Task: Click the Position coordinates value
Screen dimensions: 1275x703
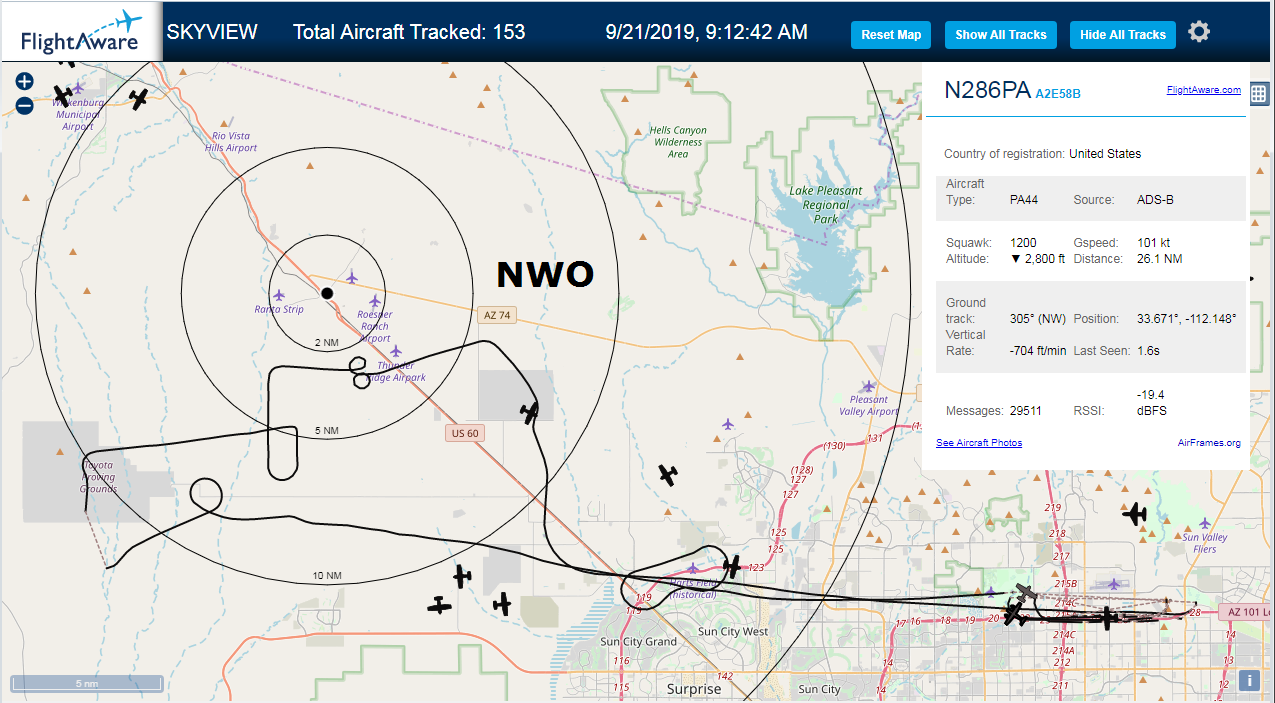Action: (1187, 319)
